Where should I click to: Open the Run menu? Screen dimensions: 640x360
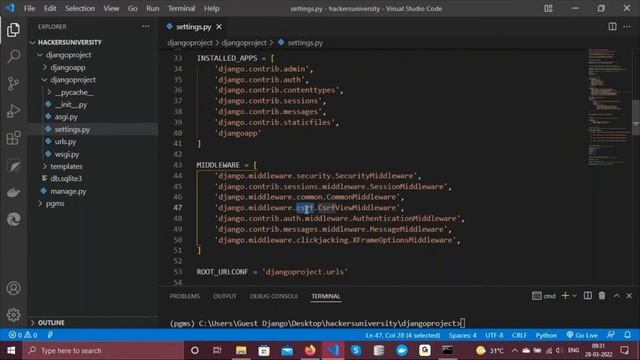pos(153,8)
